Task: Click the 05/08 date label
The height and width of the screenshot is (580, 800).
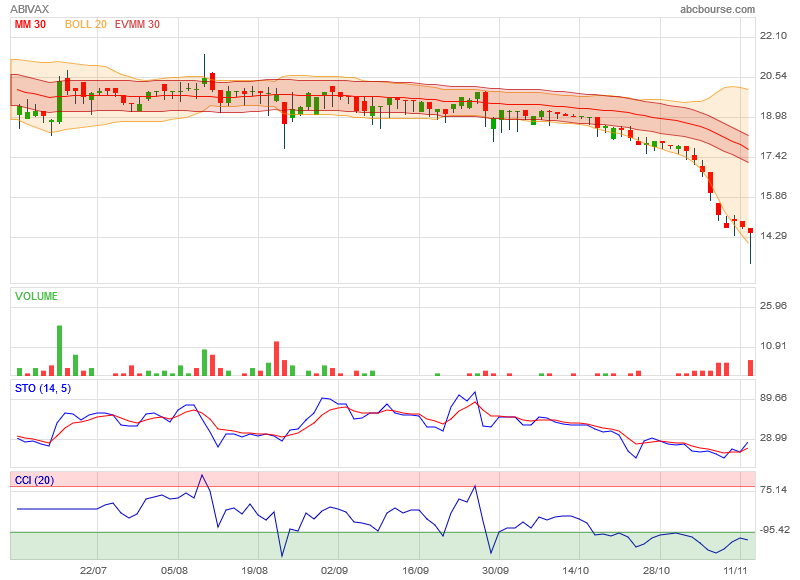Action: 174,570
